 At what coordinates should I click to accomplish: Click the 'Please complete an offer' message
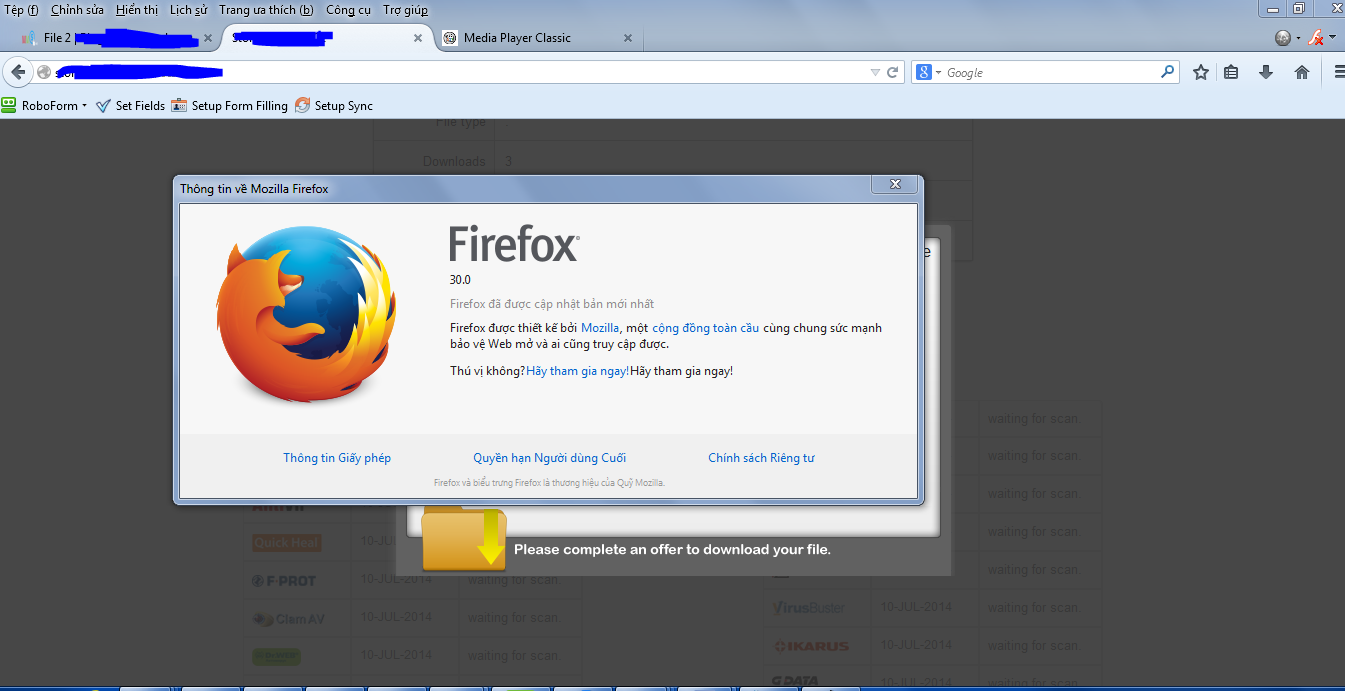coord(672,550)
